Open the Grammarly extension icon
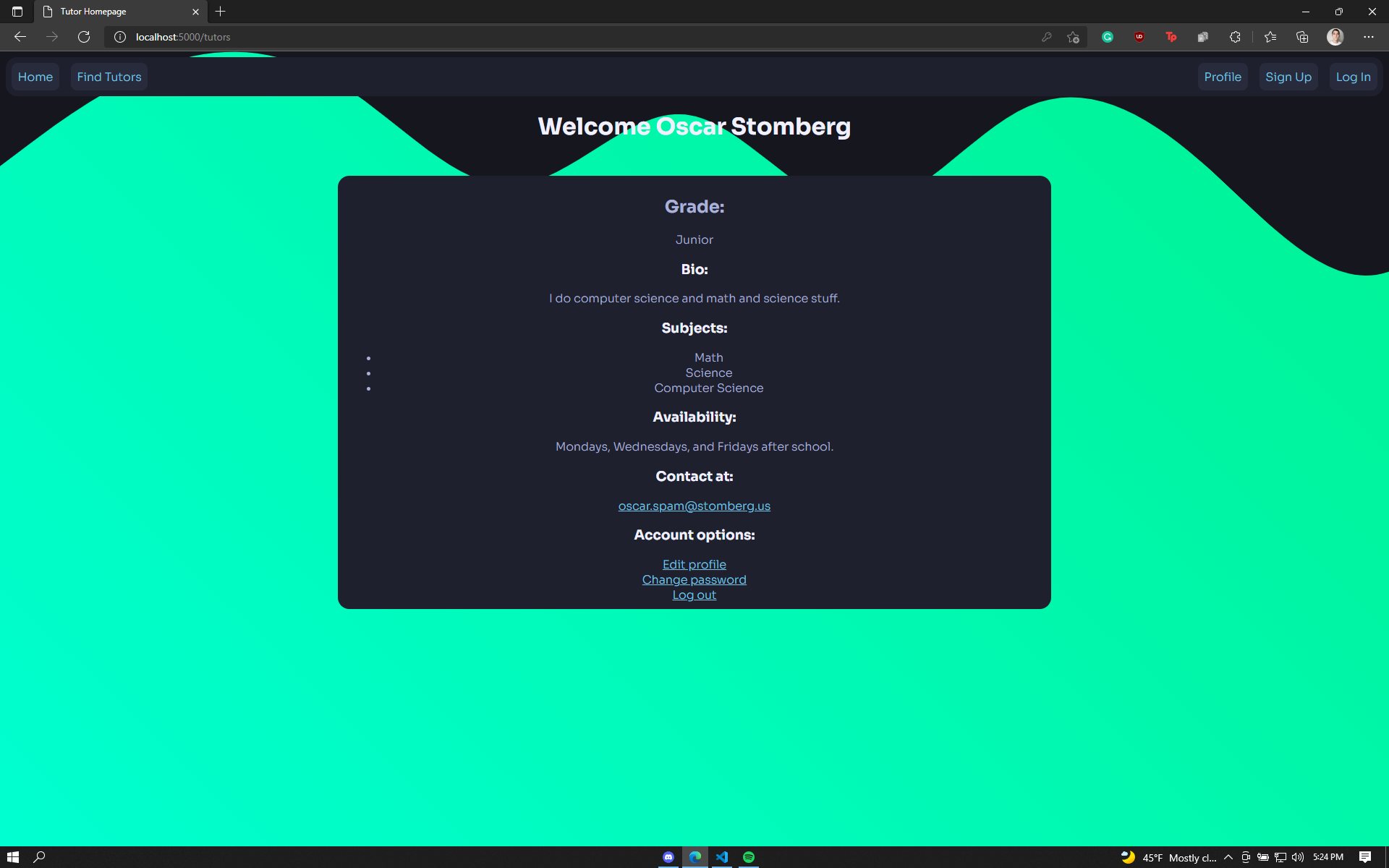The width and height of the screenshot is (1389, 868). point(1107,37)
